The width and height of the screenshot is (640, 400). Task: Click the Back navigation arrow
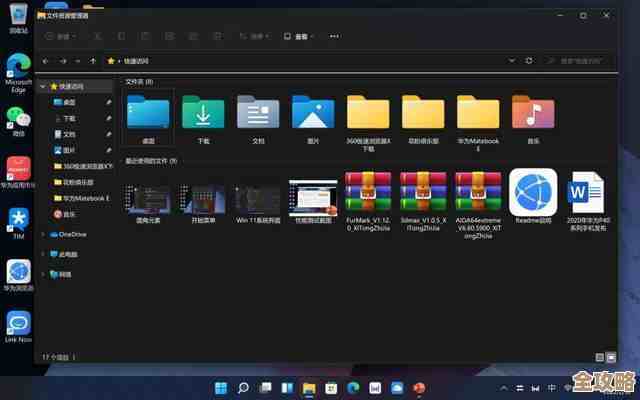coord(47,61)
